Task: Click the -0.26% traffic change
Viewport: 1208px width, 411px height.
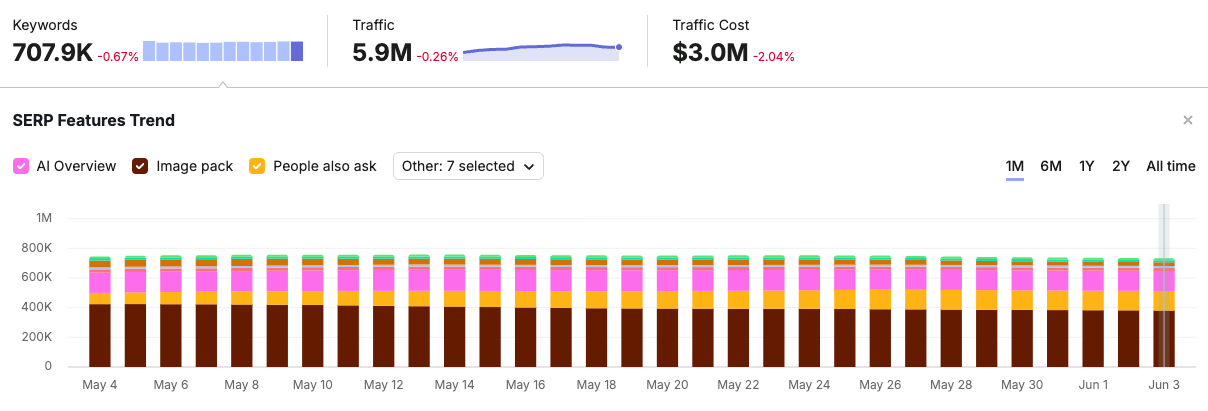Action: click(438, 56)
